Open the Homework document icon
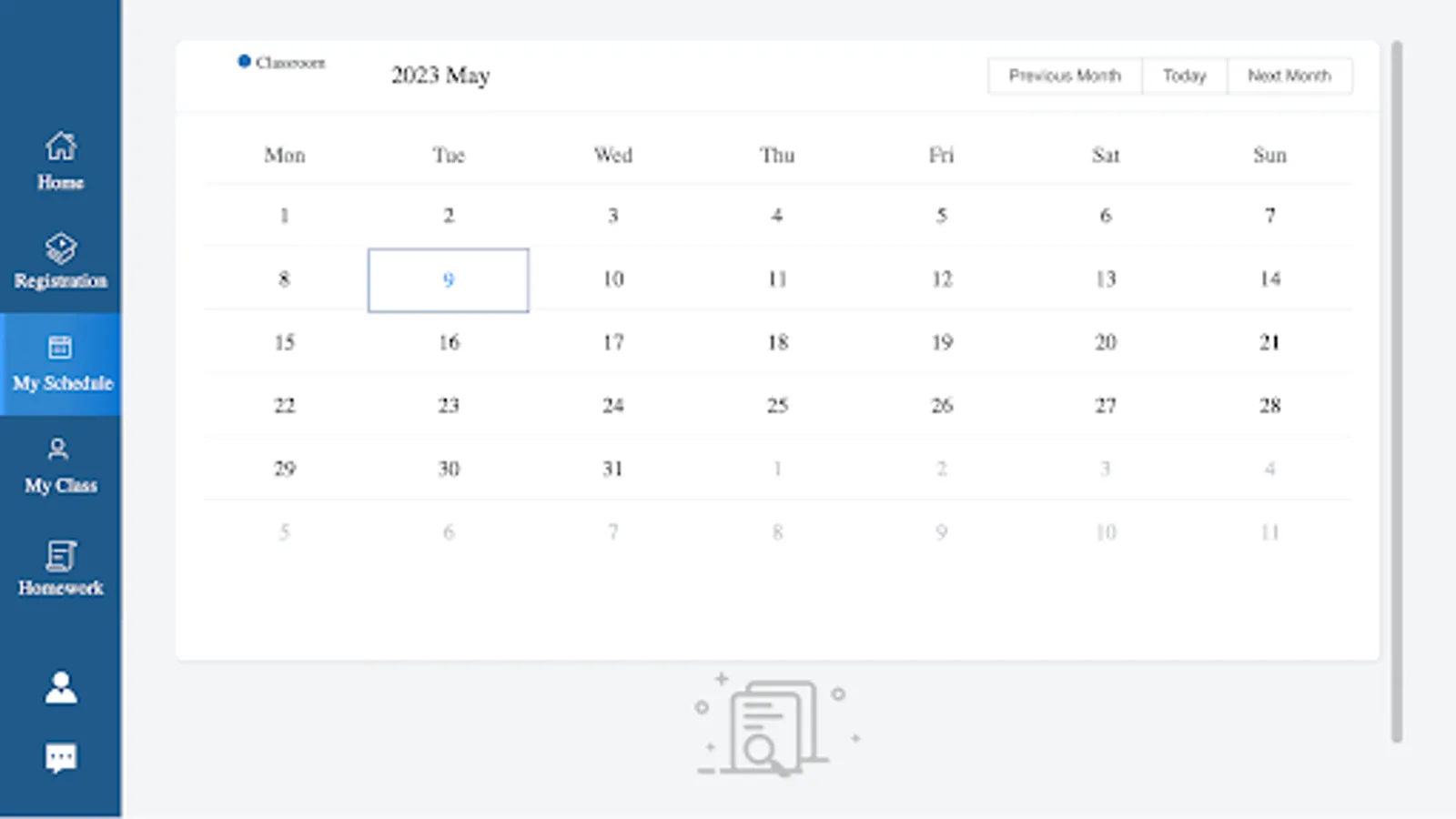This screenshot has width=1456, height=819. tap(61, 555)
